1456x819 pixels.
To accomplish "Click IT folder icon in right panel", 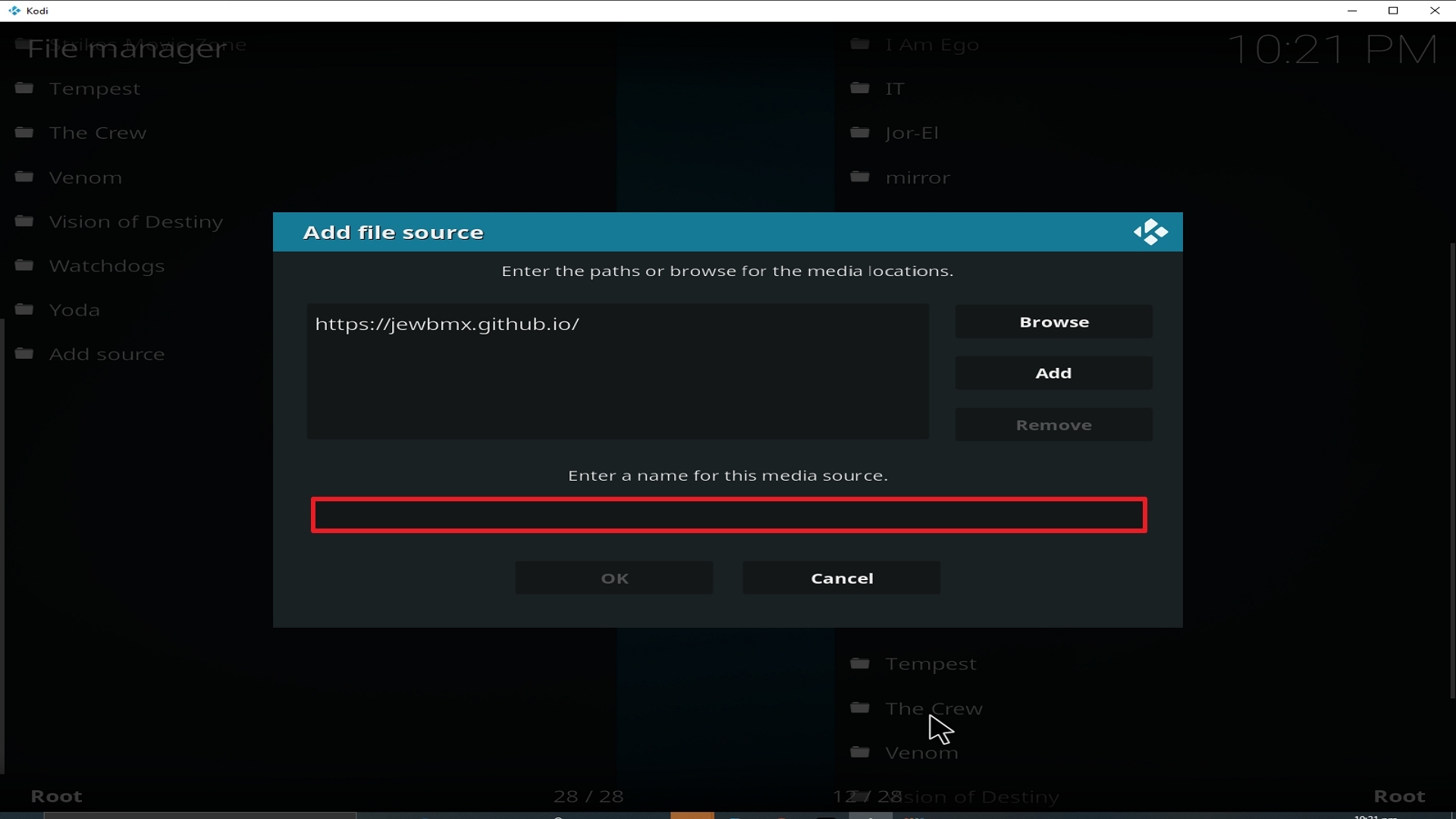I will (860, 88).
